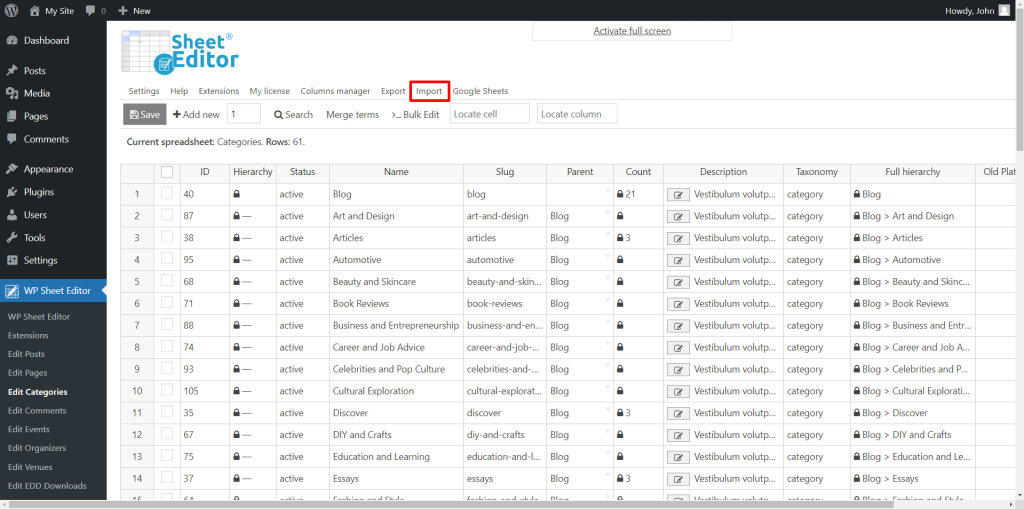Open Parent dropdown for Book Reviews
Viewport: 1024px width, 509px height.
[x=607, y=300]
